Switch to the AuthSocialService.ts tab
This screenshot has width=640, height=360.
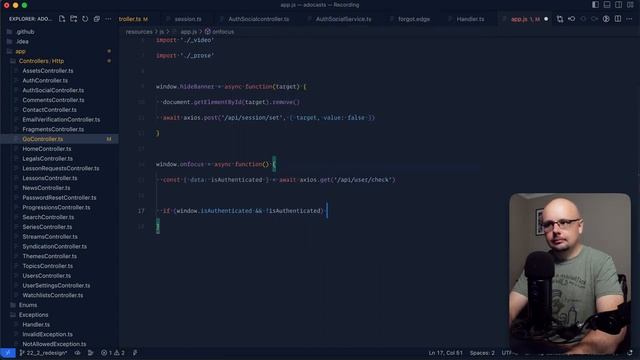343,19
